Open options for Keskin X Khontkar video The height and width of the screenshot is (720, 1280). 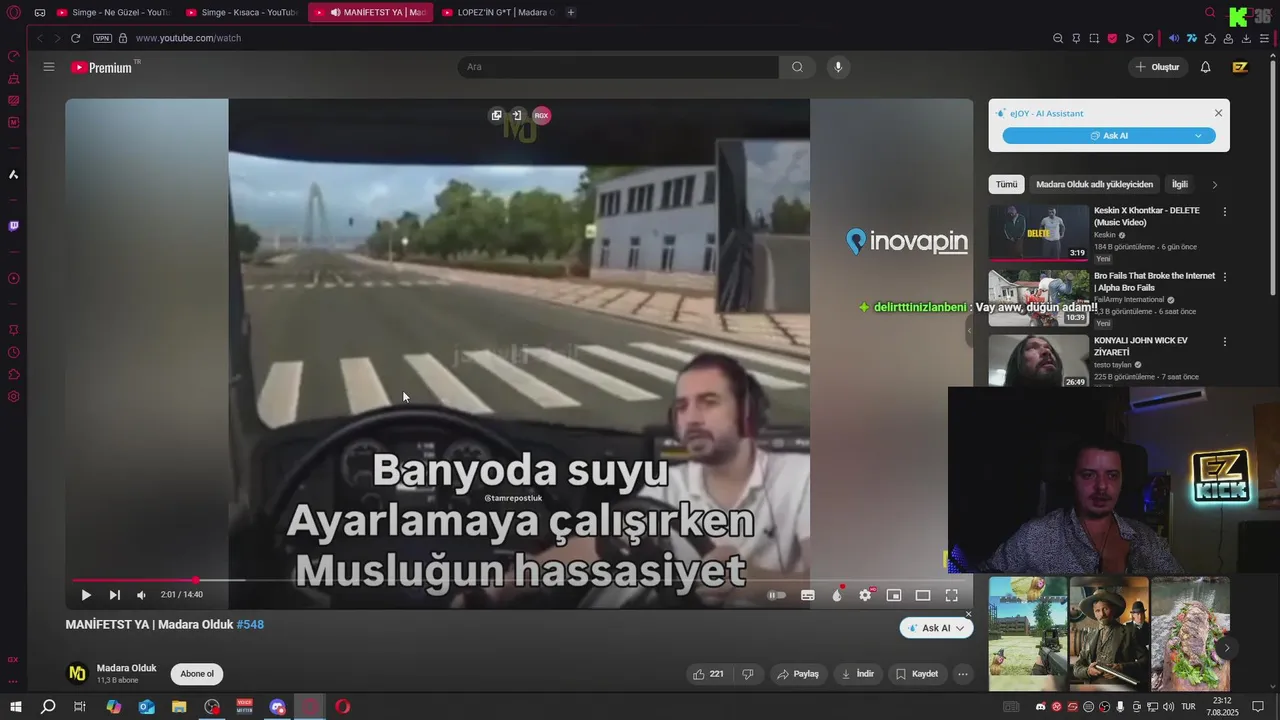[x=1224, y=212]
